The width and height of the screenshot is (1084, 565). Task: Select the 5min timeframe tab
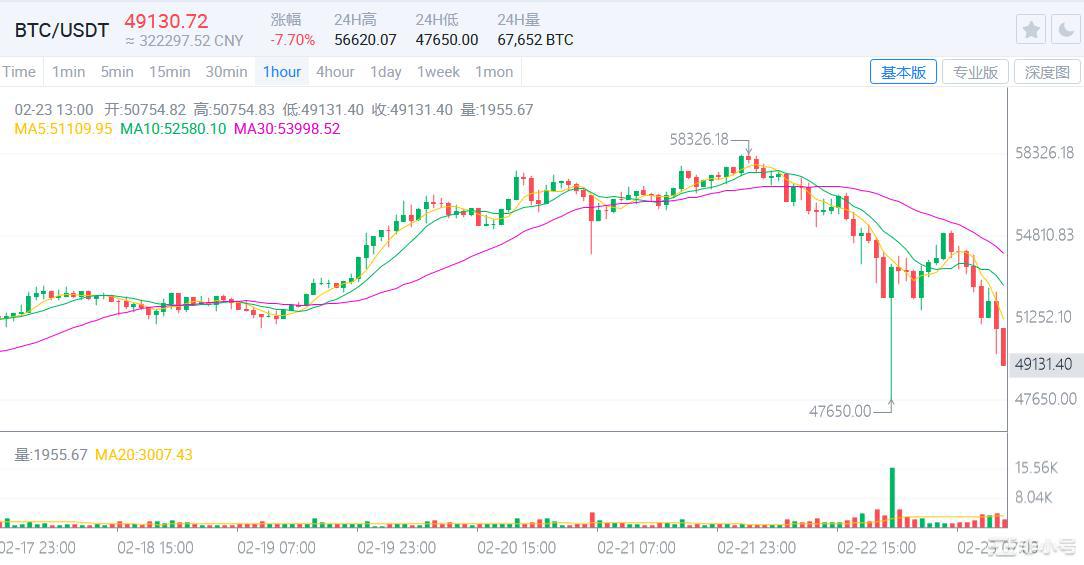coord(117,72)
